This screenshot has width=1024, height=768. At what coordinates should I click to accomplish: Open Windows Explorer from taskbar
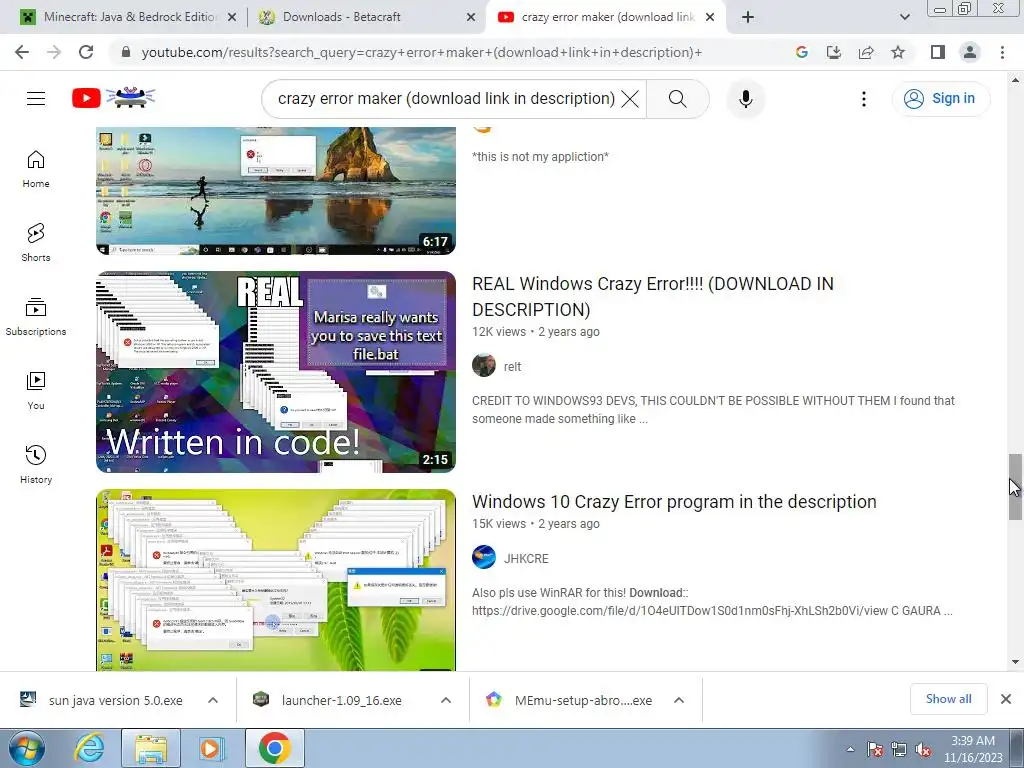click(150, 748)
